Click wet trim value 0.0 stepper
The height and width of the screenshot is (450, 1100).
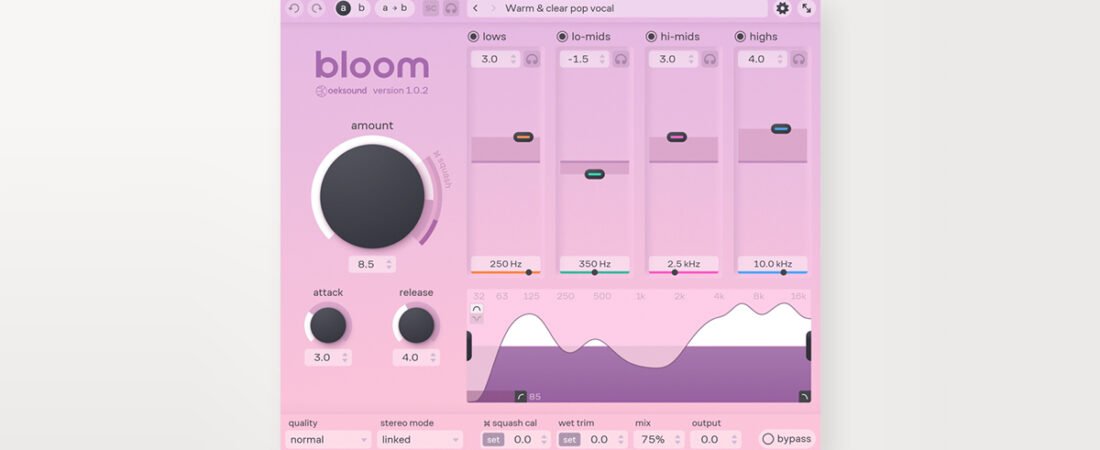click(604, 439)
